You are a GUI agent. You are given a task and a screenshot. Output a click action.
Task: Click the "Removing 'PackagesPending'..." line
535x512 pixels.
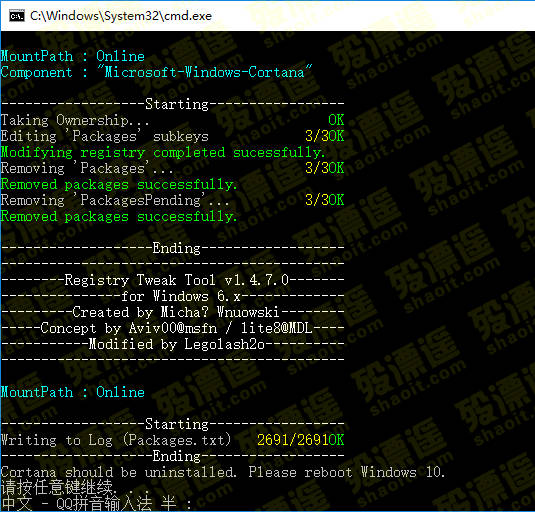115,200
